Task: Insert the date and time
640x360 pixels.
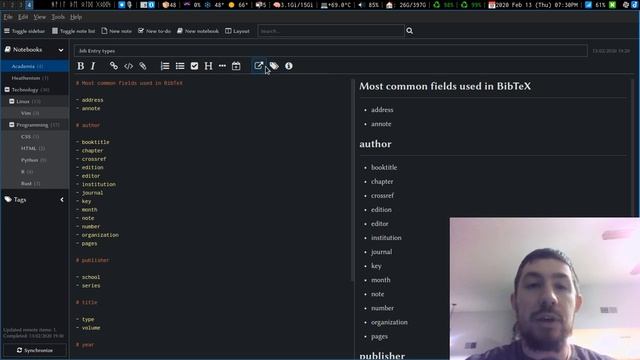Action: pyautogui.click(x=236, y=66)
